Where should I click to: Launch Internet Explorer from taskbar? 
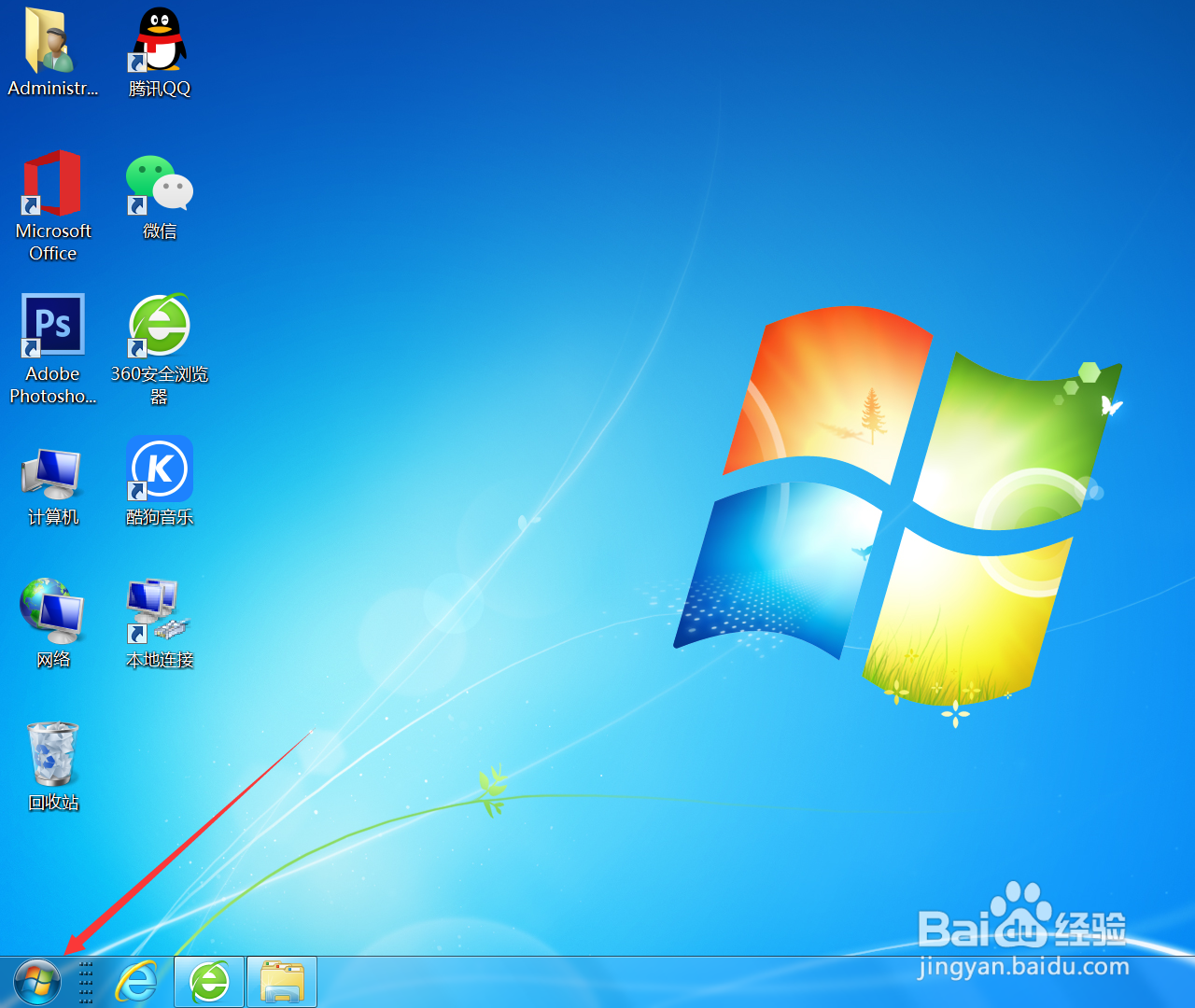137,983
